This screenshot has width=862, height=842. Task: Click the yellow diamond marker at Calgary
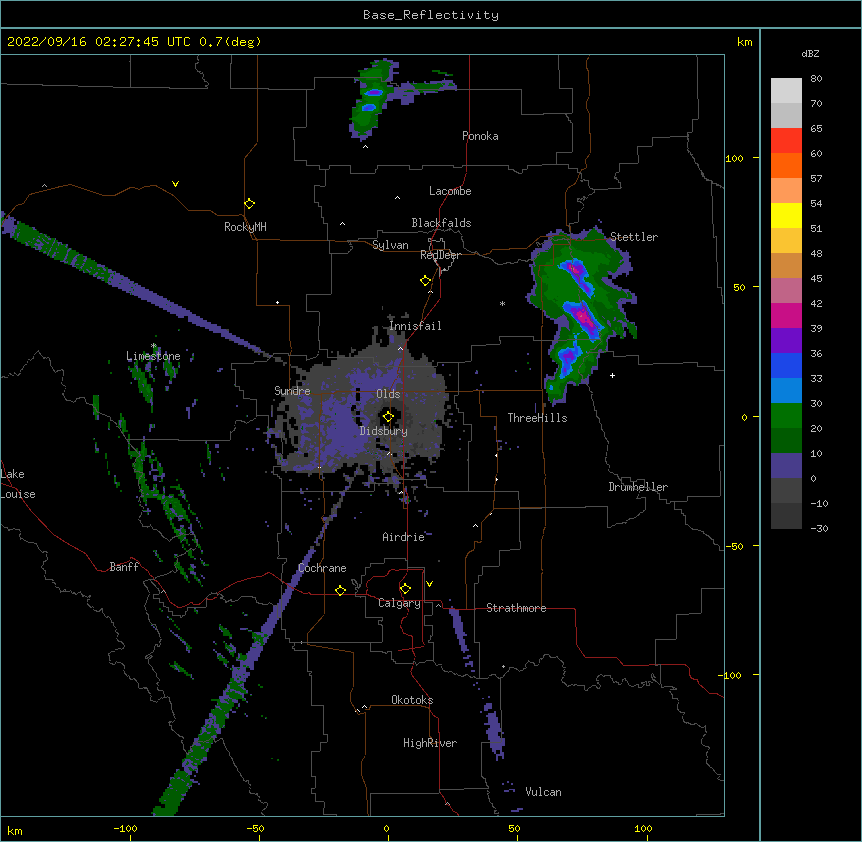(x=405, y=589)
